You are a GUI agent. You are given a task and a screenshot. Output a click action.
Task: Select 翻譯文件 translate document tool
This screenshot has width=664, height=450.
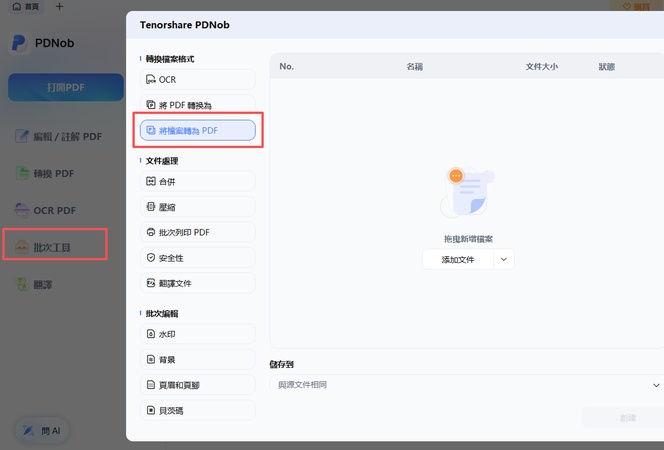198,283
